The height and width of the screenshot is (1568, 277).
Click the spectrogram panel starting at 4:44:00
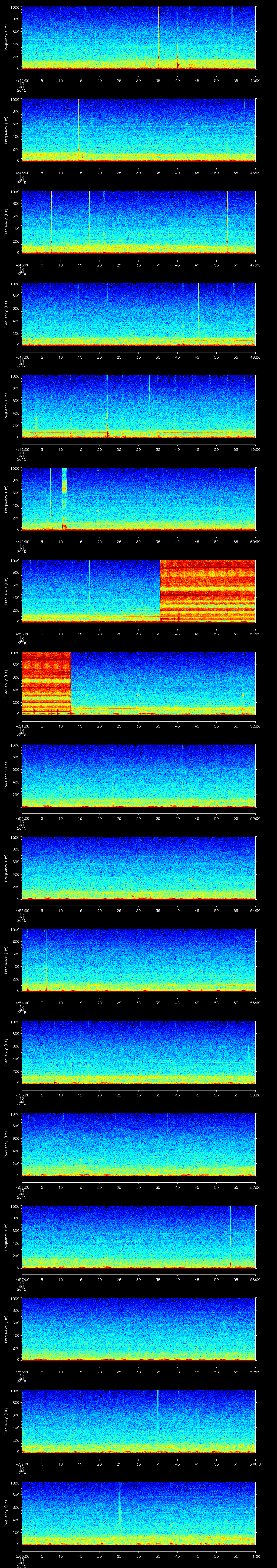pos(138,38)
